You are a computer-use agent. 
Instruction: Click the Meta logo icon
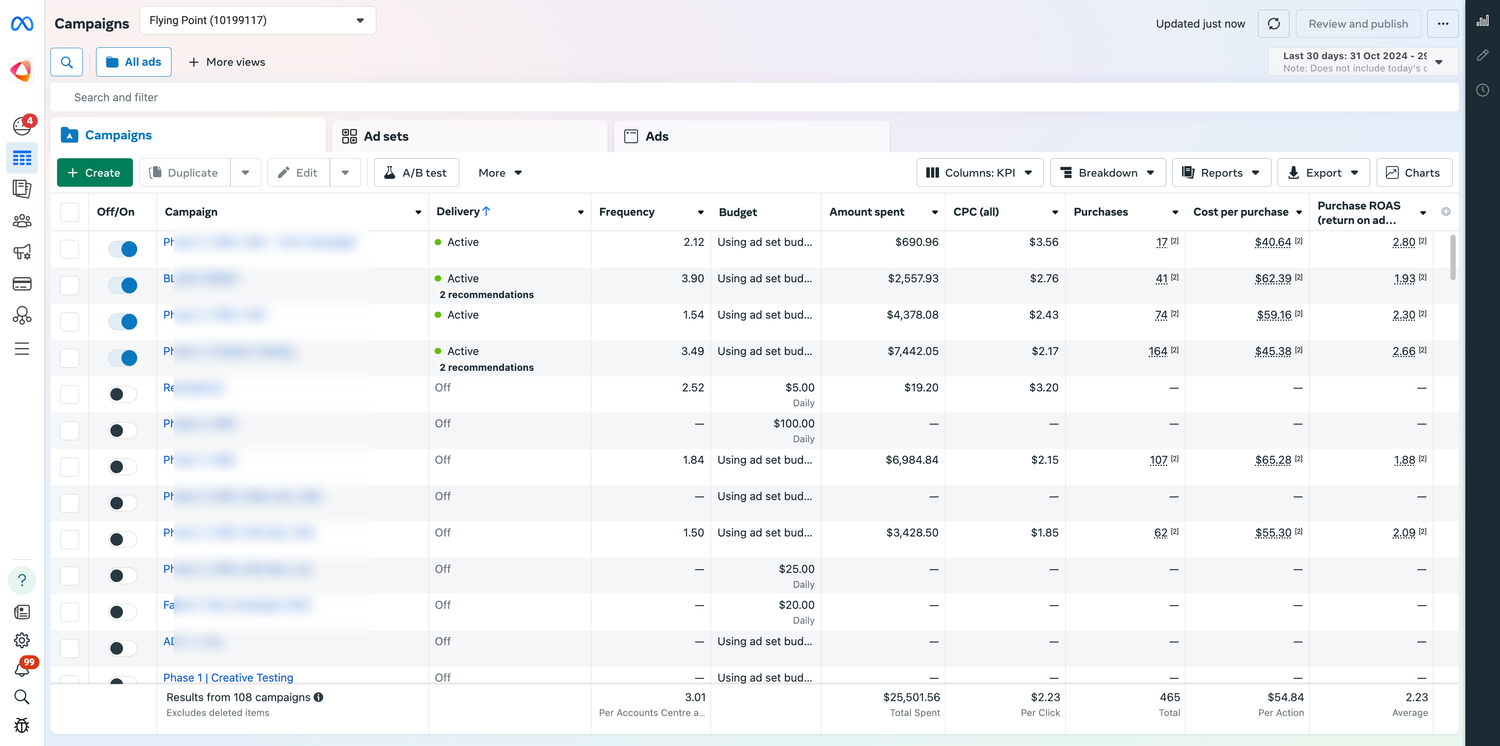21,23
